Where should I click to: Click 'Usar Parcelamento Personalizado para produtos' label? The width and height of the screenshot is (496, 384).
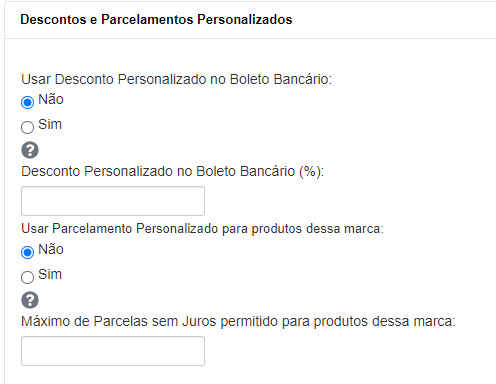click(203, 229)
